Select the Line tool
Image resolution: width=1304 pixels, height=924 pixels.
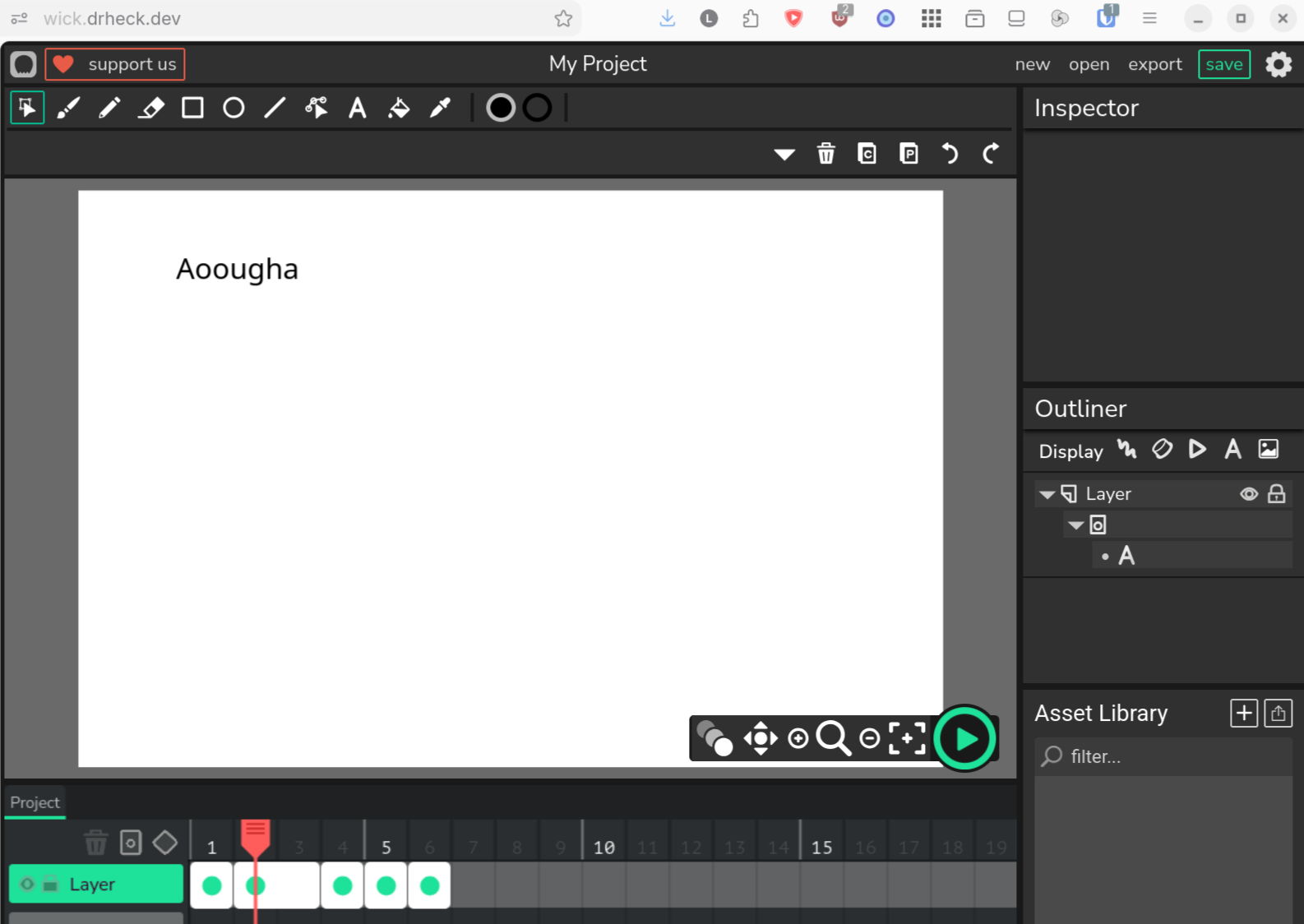coord(275,108)
